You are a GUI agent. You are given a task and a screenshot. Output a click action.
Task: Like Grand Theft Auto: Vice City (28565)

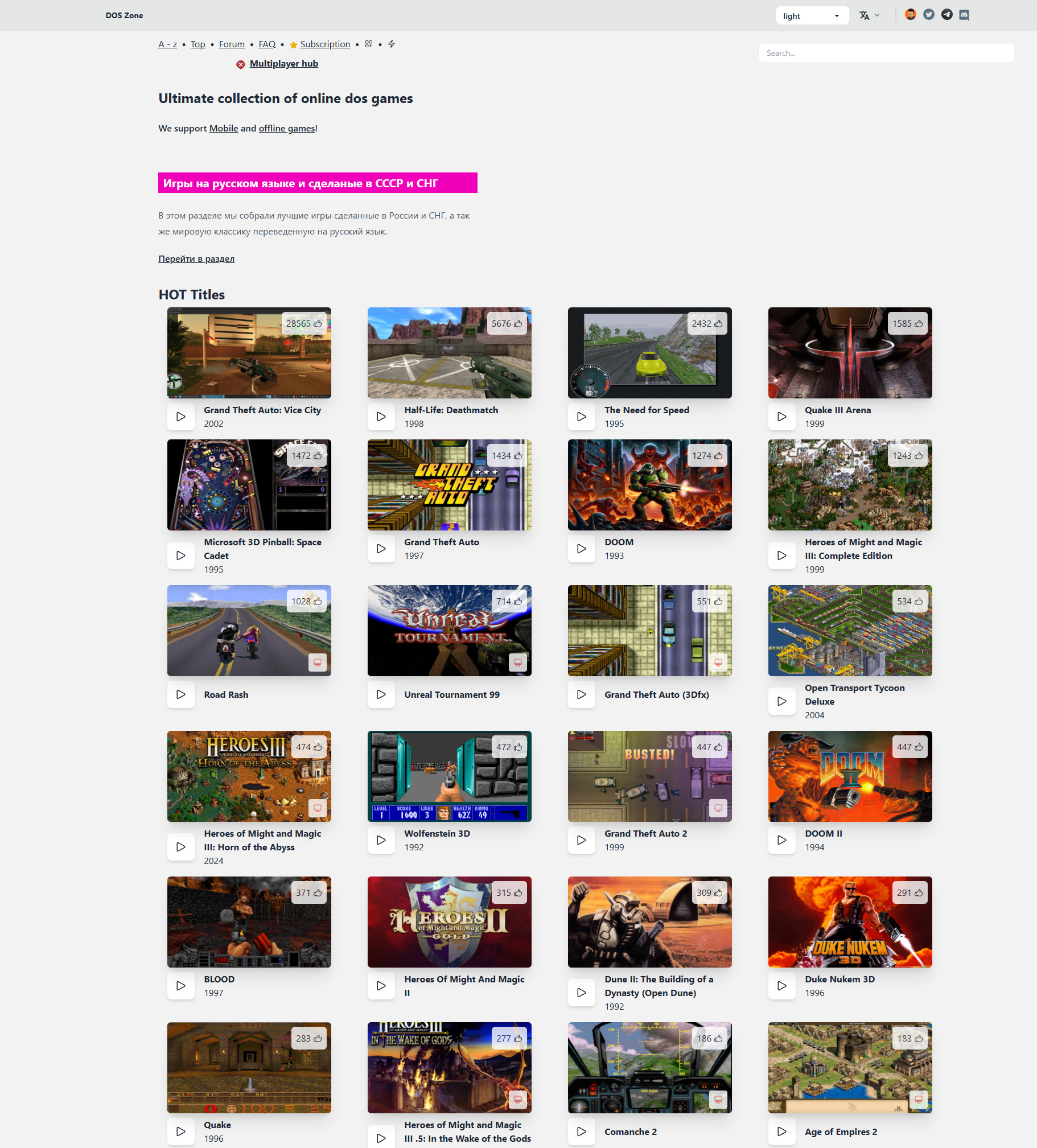[304, 324]
